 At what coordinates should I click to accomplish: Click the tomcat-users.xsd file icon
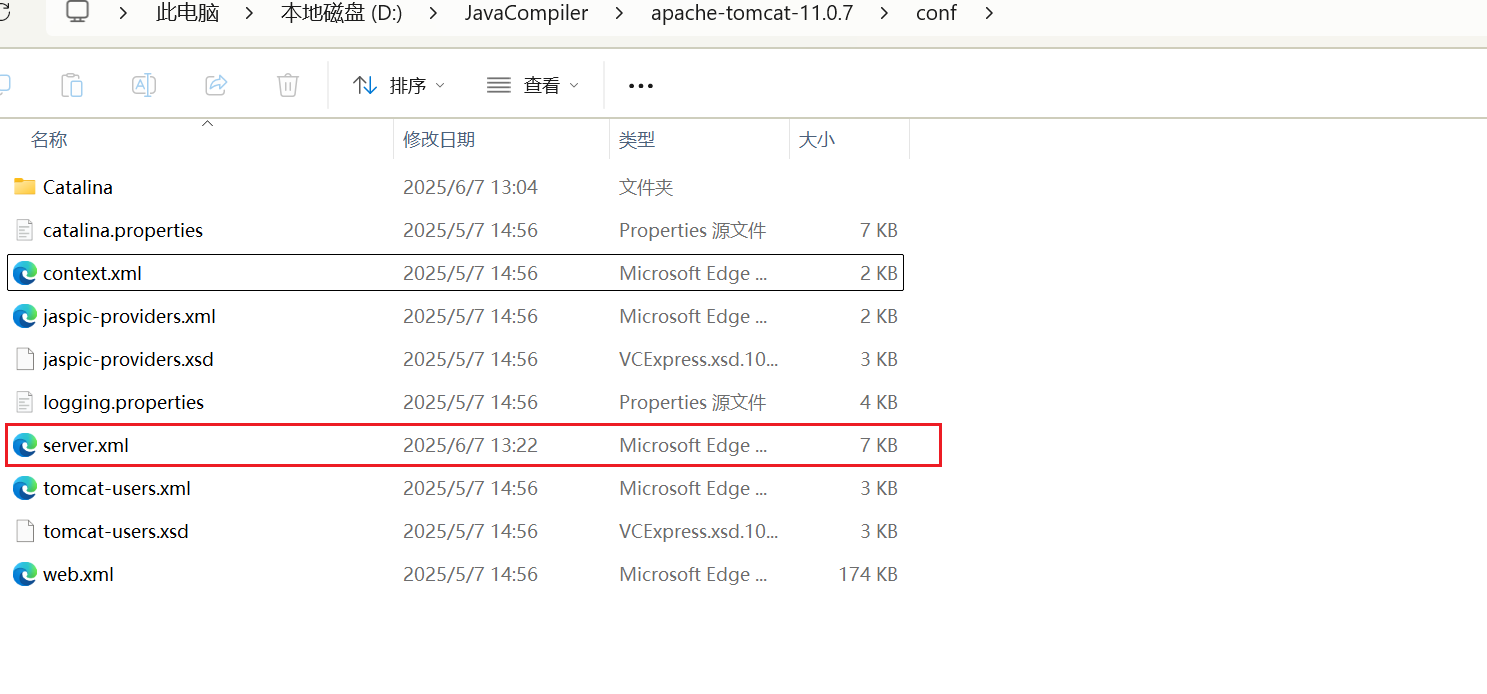tap(25, 531)
